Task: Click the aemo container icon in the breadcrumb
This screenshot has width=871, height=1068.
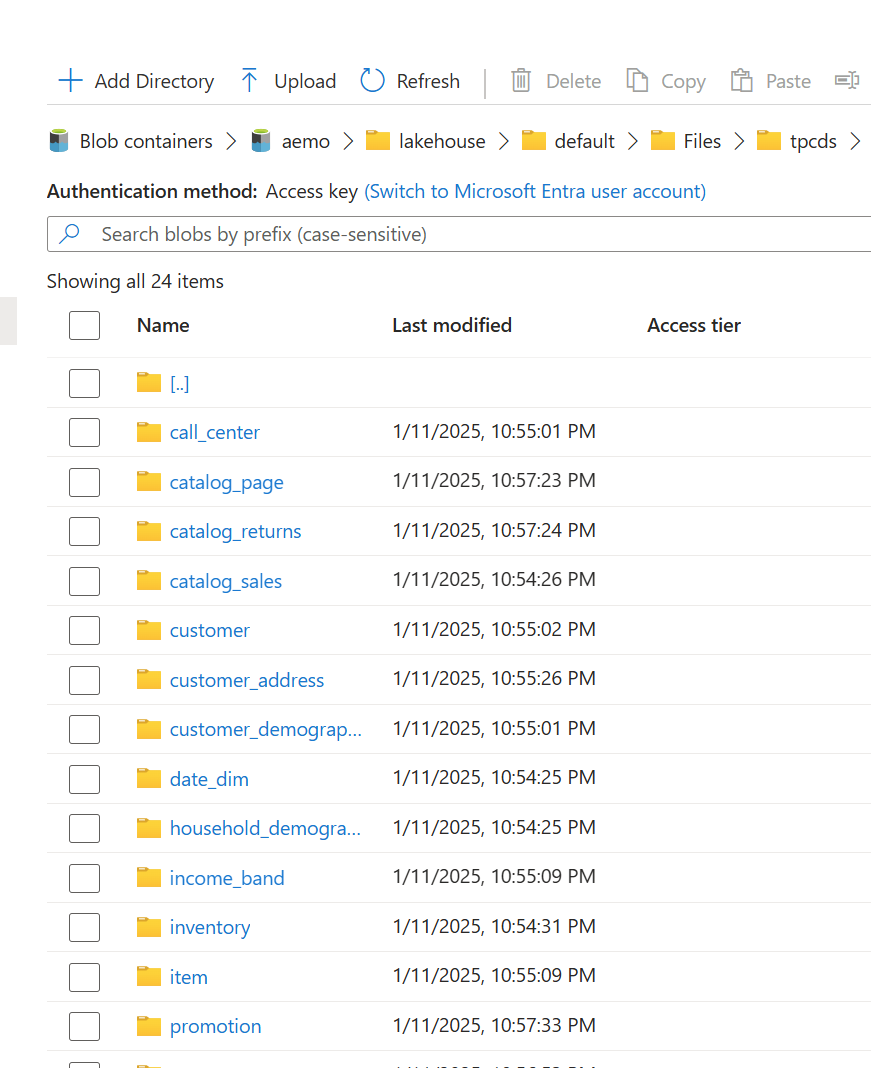Action: (x=259, y=141)
